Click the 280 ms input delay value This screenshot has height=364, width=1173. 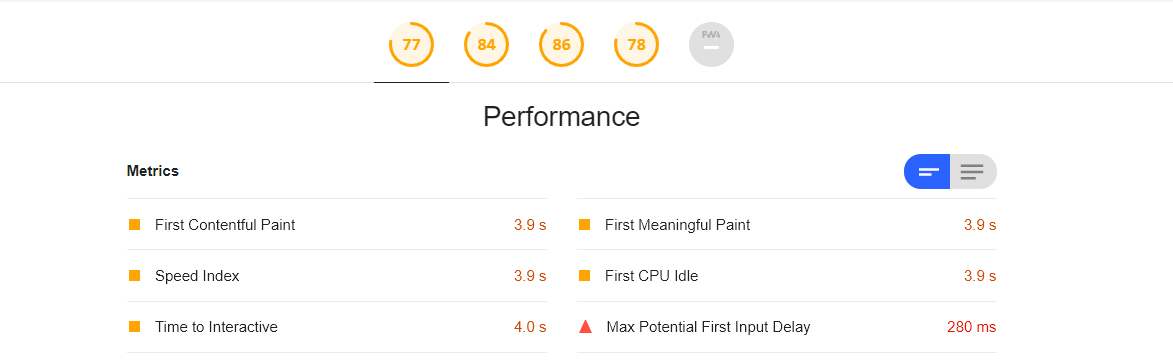[971, 327]
